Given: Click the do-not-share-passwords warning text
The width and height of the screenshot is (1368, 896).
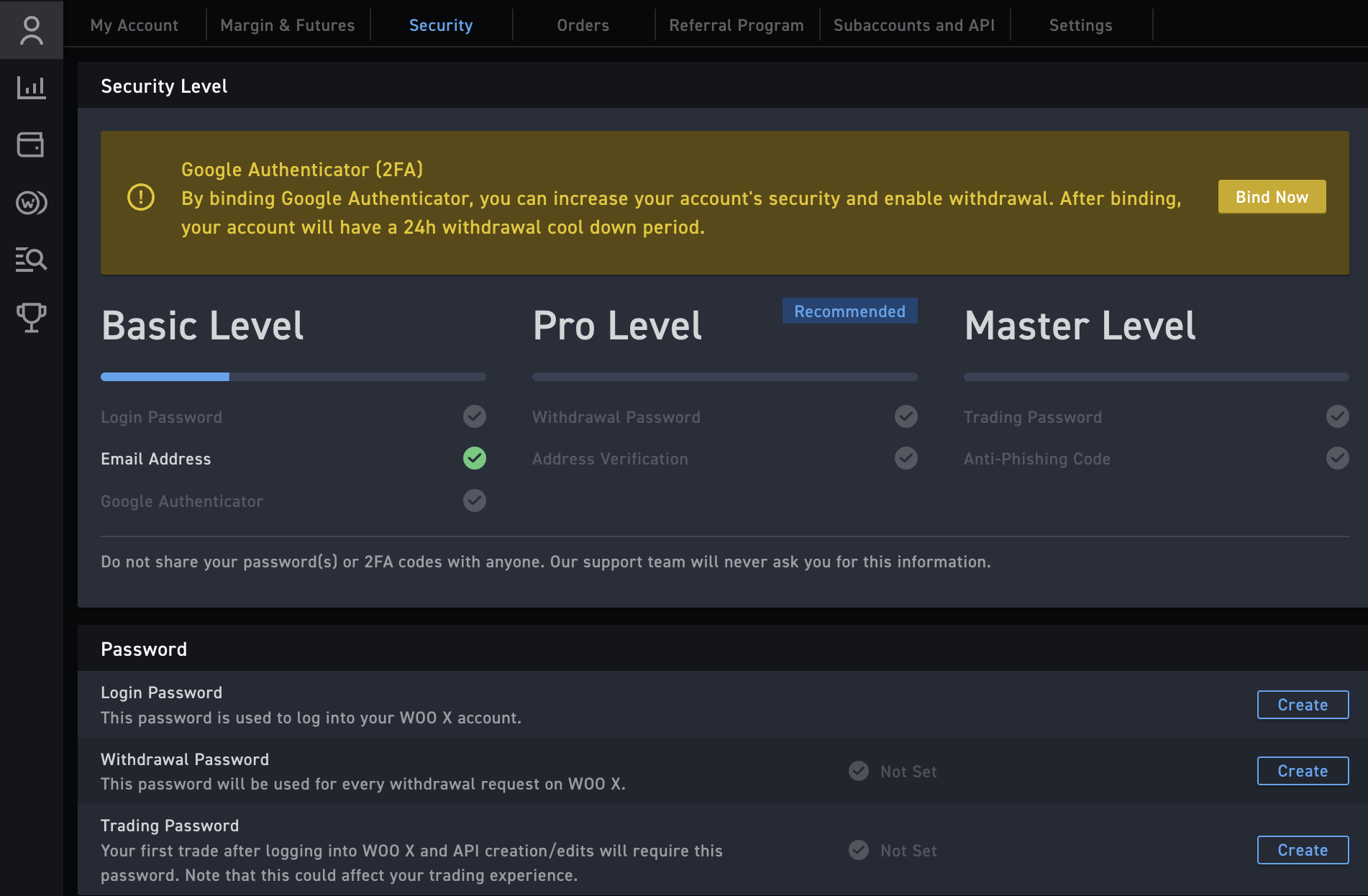Looking at the screenshot, I should point(546,562).
